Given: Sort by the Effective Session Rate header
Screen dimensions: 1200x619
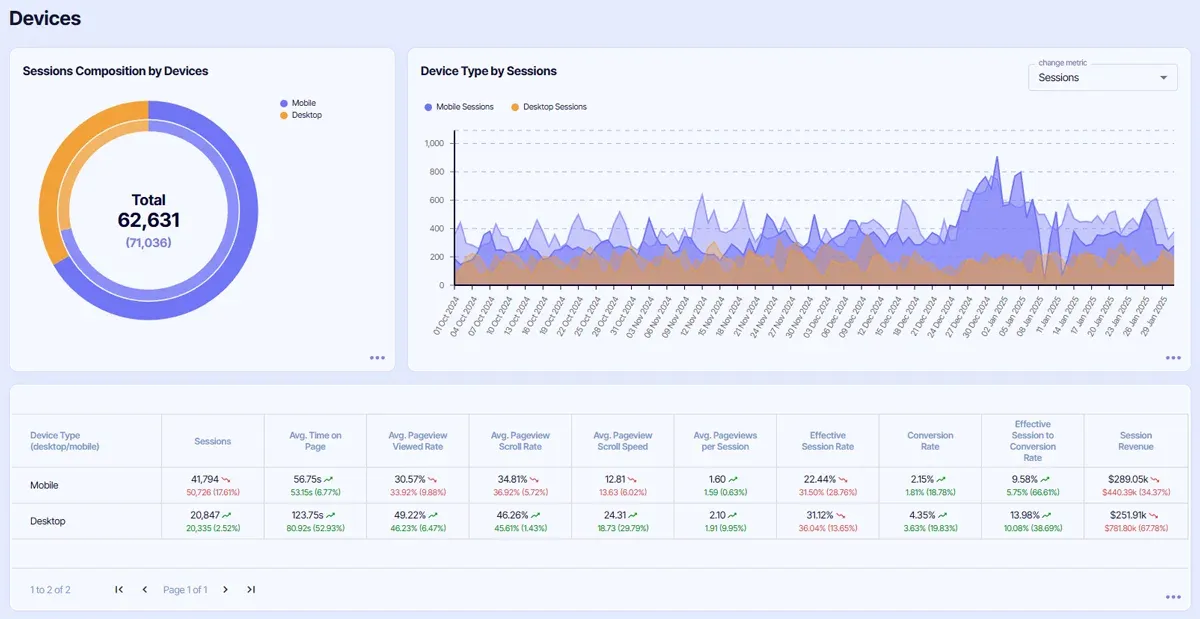Looking at the screenshot, I should point(828,441).
